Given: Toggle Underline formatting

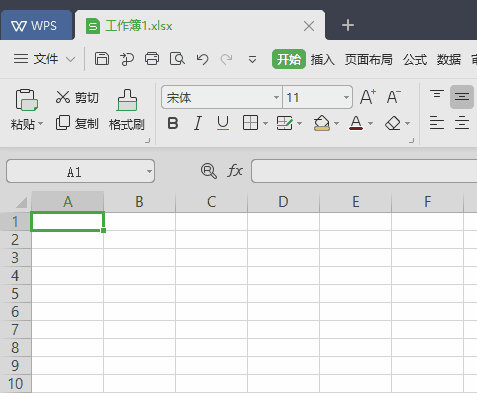Looking at the screenshot, I should click(223, 123).
